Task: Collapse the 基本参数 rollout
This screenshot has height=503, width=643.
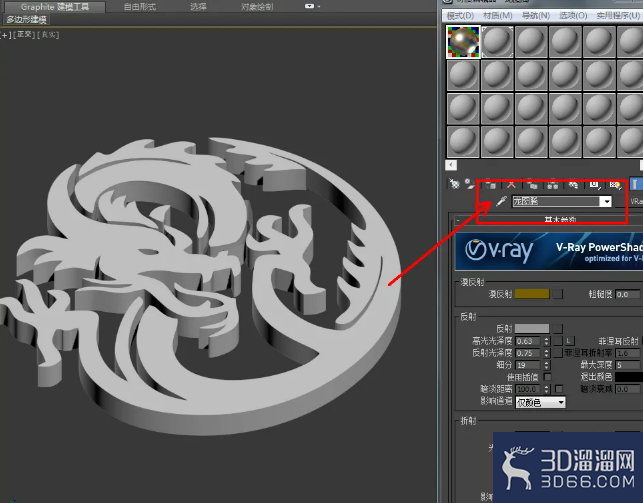Action: (458, 220)
